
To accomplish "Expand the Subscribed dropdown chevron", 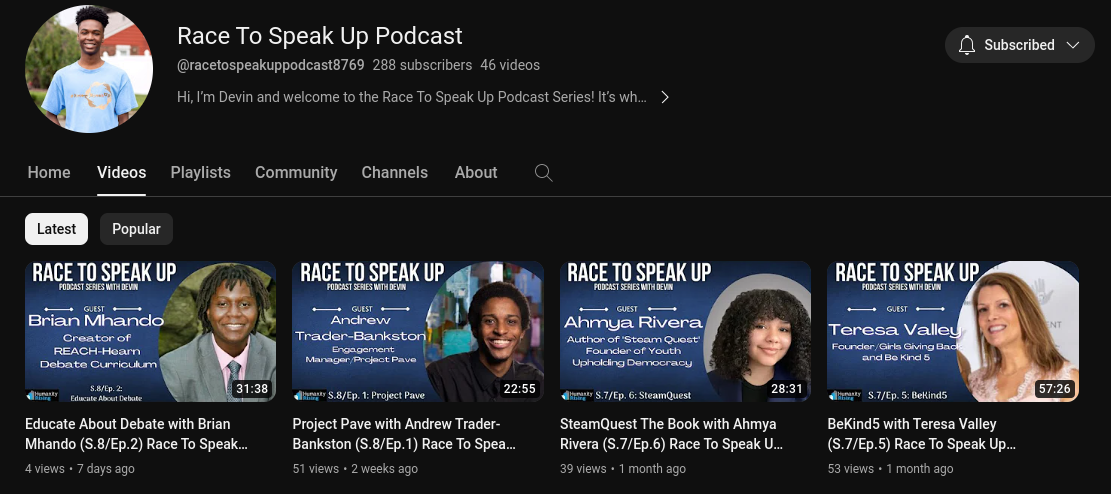I will (x=1073, y=45).
